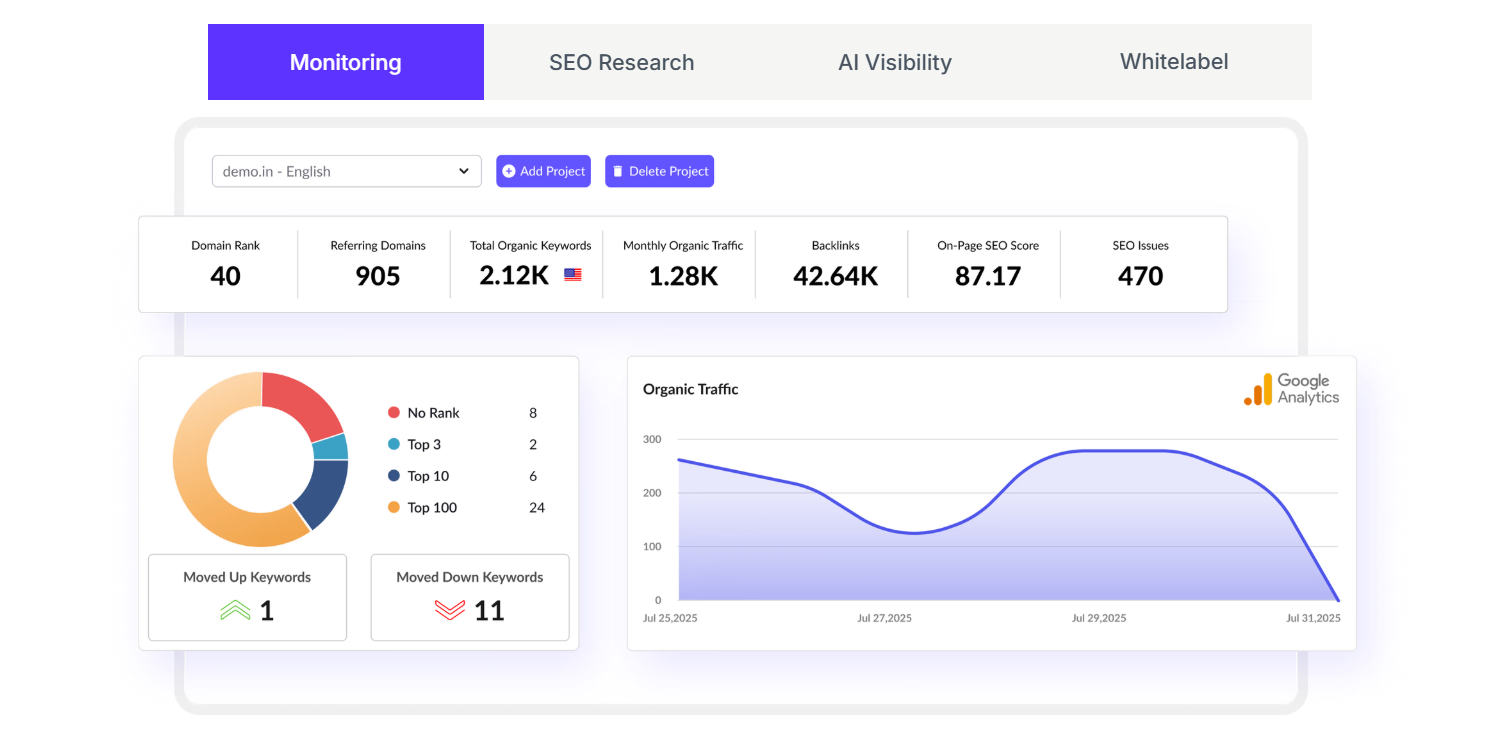The width and height of the screenshot is (1495, 736).
Task: Select the Referring Domains value 905
Action: [378, 276]
